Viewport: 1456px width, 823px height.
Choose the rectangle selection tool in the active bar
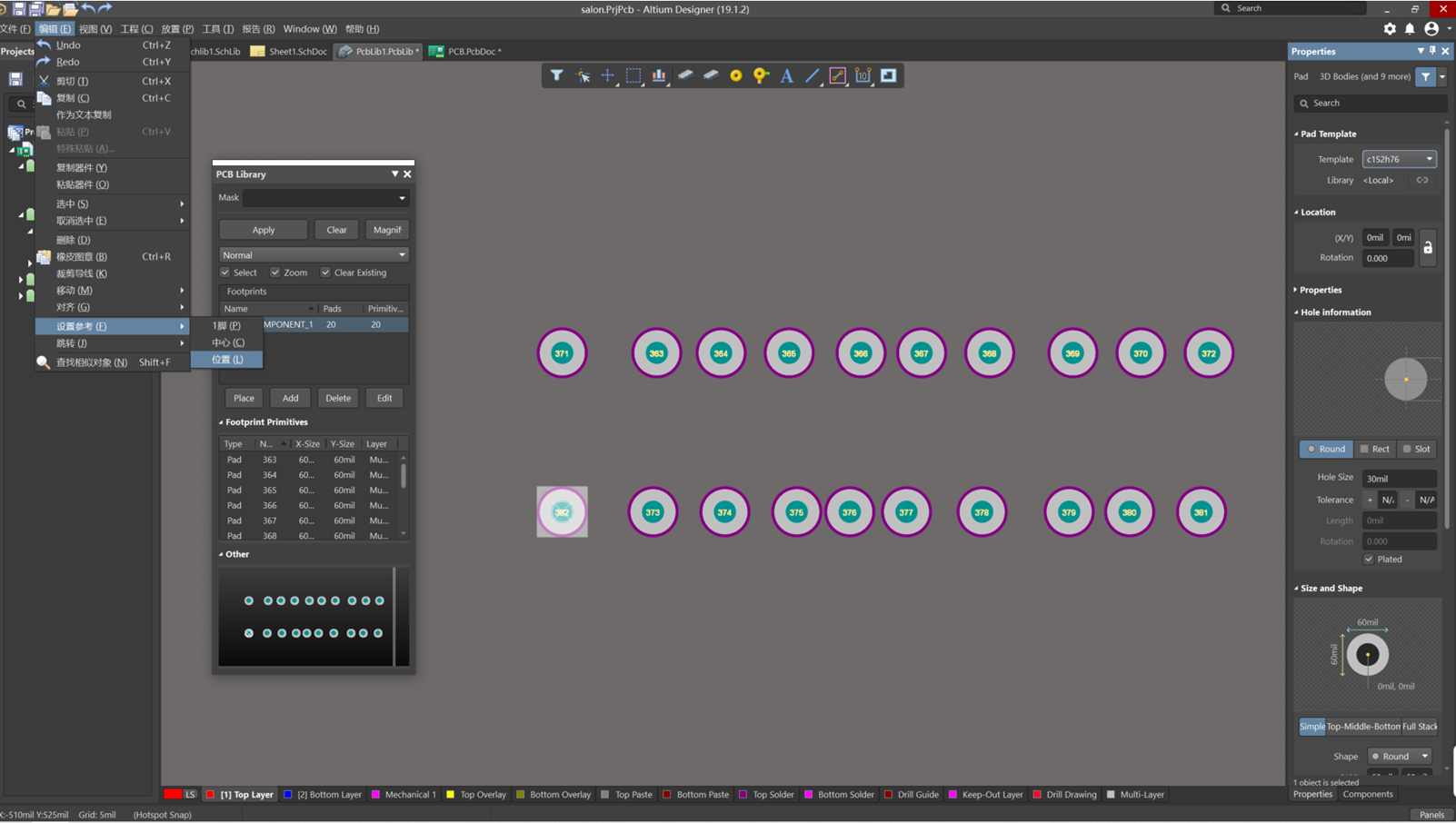tap(633, 75)
